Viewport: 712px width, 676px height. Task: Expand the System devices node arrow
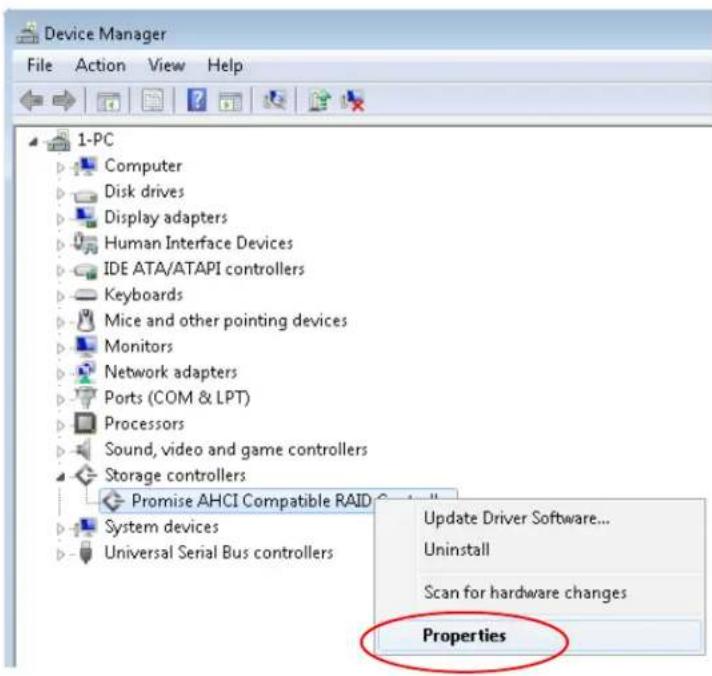60,528
